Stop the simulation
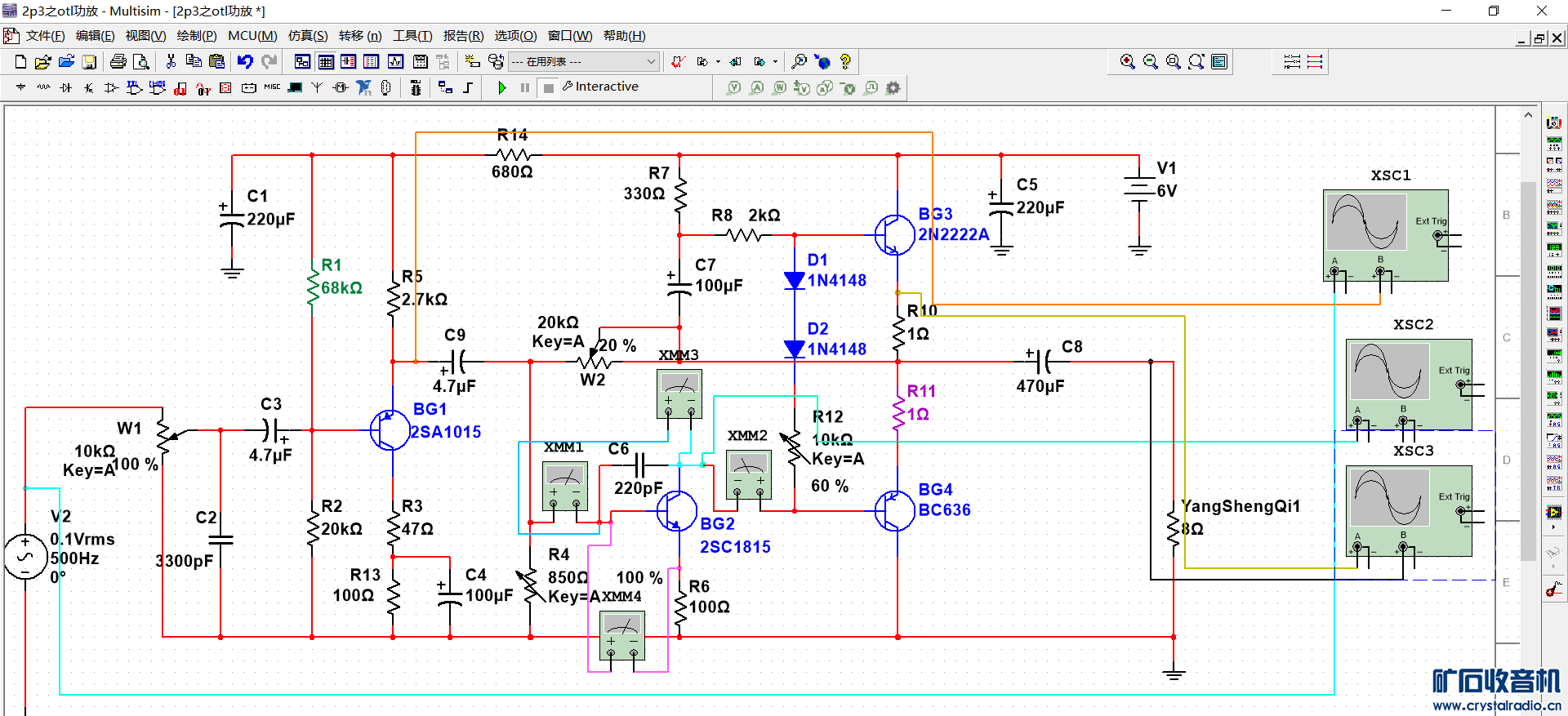1568x716 pixels. [x=549, y=87]
